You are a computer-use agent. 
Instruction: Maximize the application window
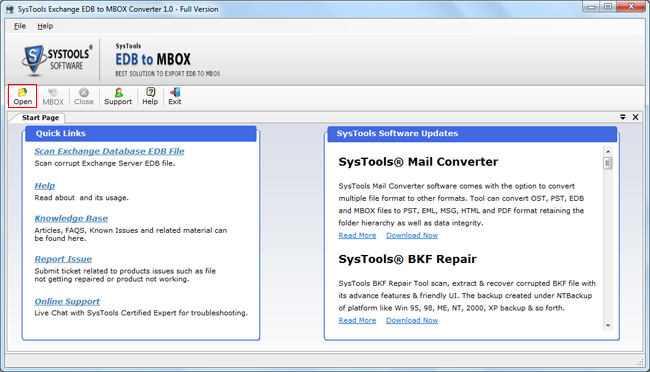pos(608,7)
